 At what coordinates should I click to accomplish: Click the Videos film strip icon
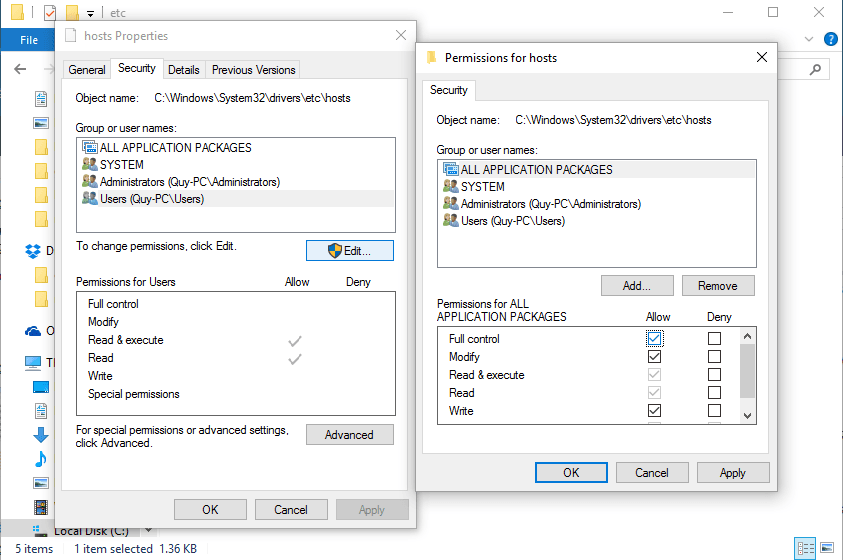[41, 483]
